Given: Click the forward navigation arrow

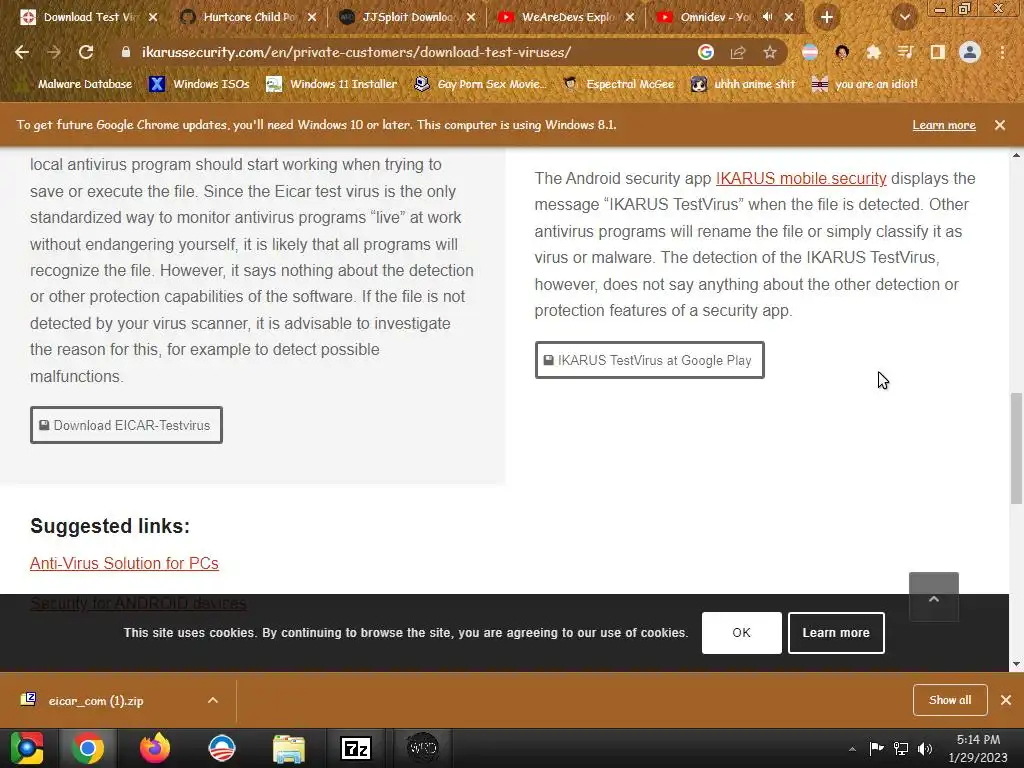Looking at the screenshot, I should (x=54, y=52).
